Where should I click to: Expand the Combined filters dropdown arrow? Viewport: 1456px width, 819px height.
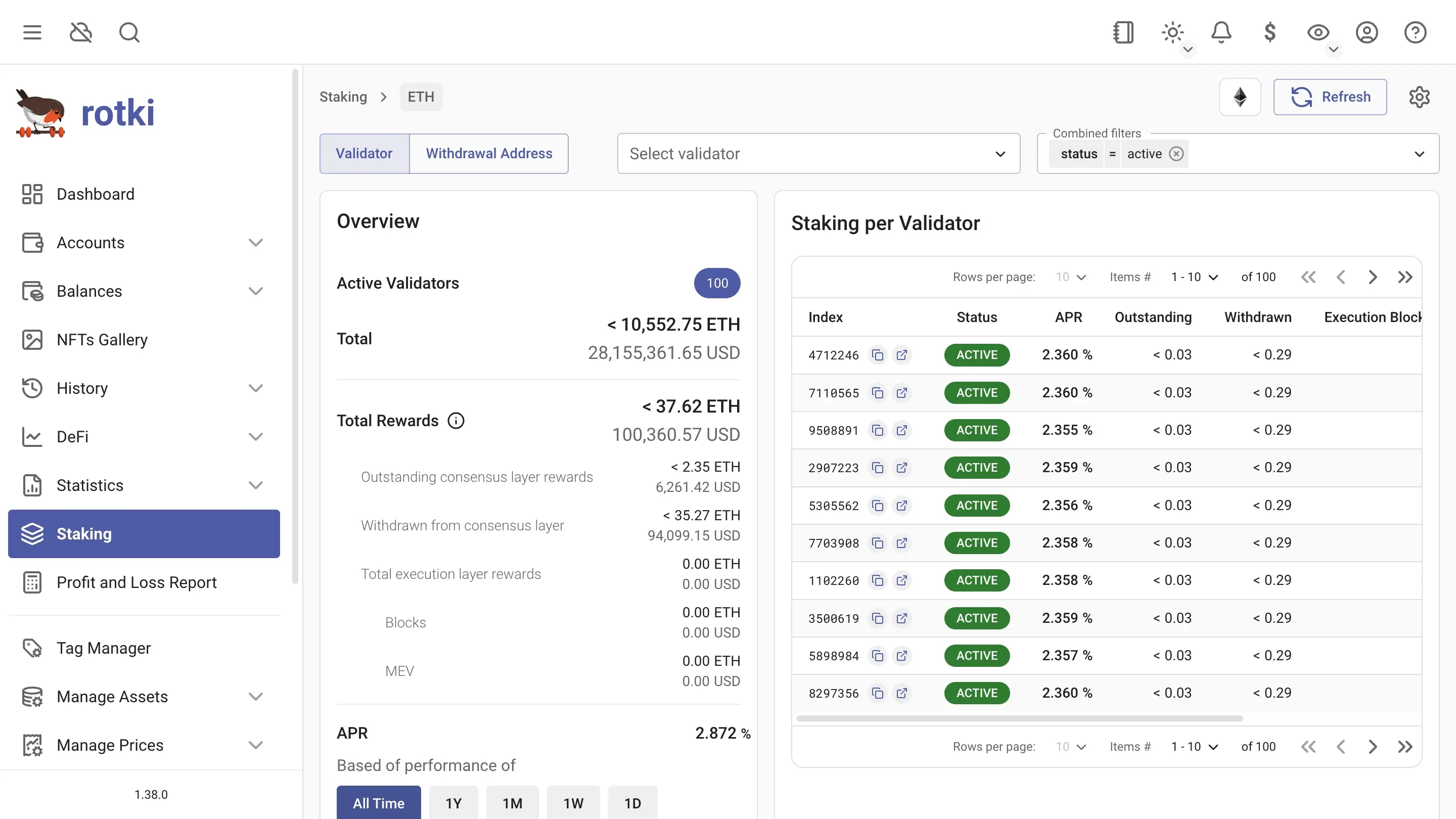tap(1419, 154)
